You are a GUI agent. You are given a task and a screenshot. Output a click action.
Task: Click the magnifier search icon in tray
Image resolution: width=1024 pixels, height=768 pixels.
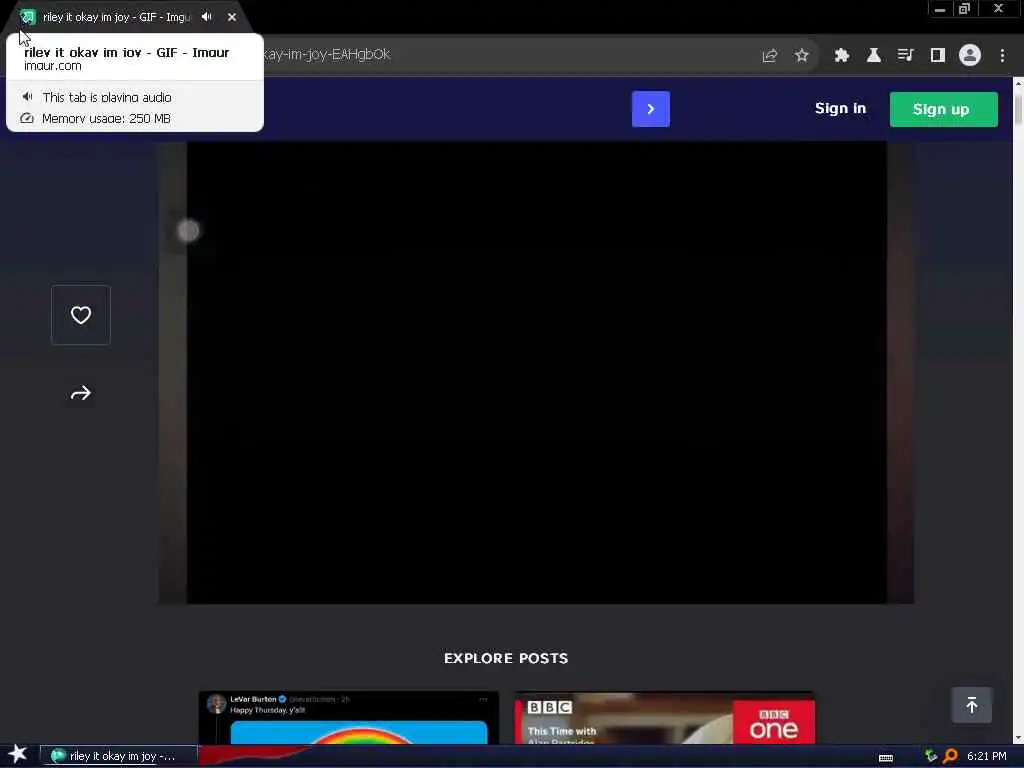(951, 756)
